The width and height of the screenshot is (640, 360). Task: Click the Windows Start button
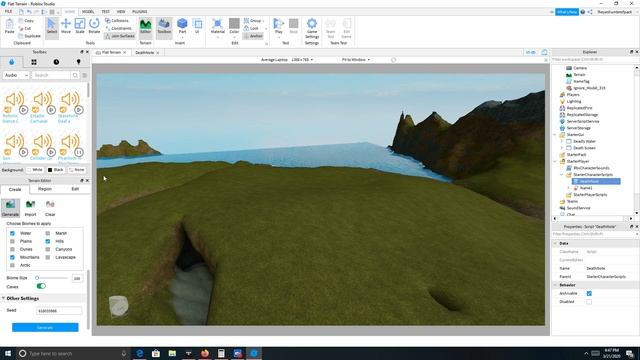(8, 353)
